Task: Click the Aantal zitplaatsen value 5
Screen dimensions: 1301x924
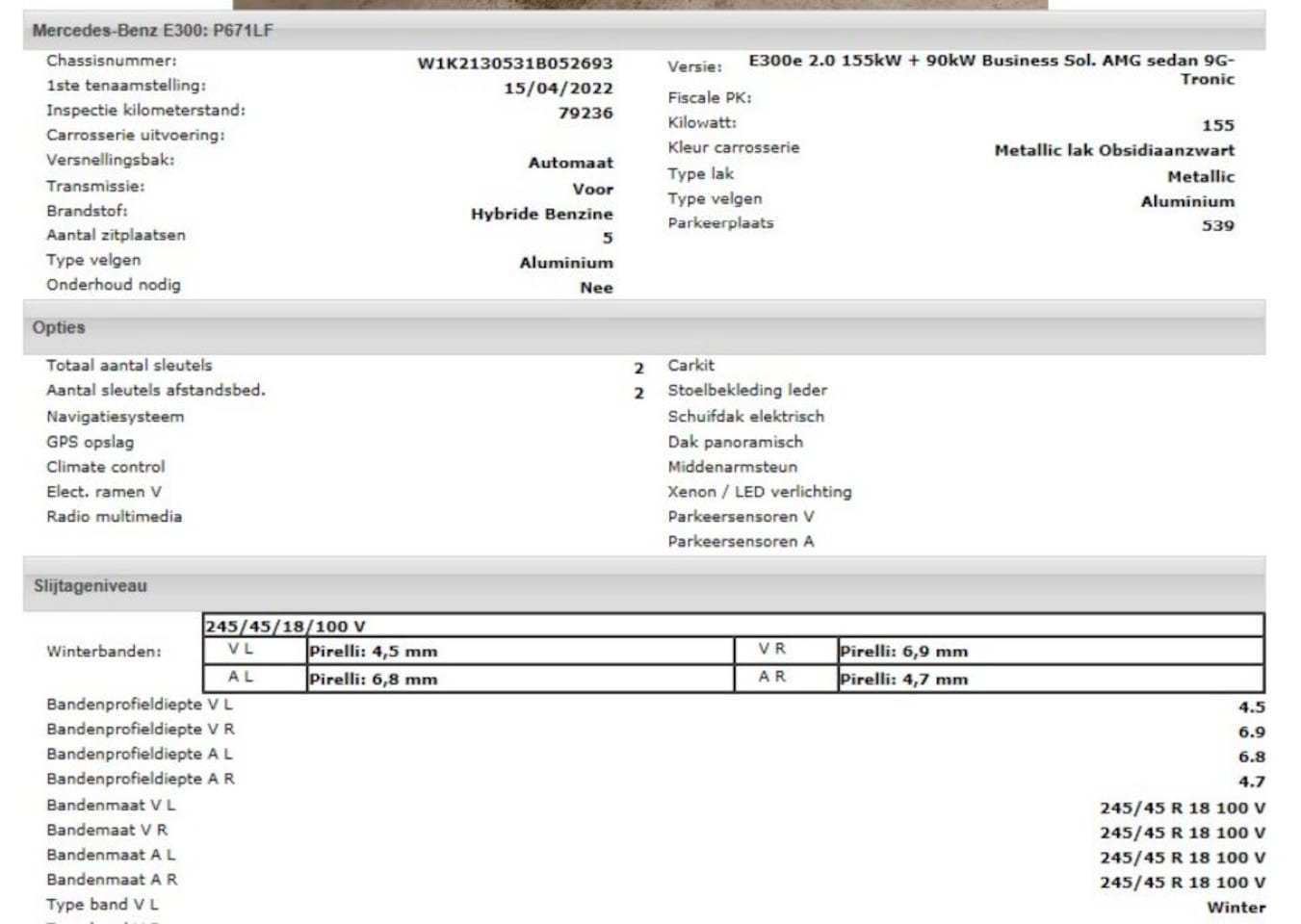Action: click(x=608, y=238)
